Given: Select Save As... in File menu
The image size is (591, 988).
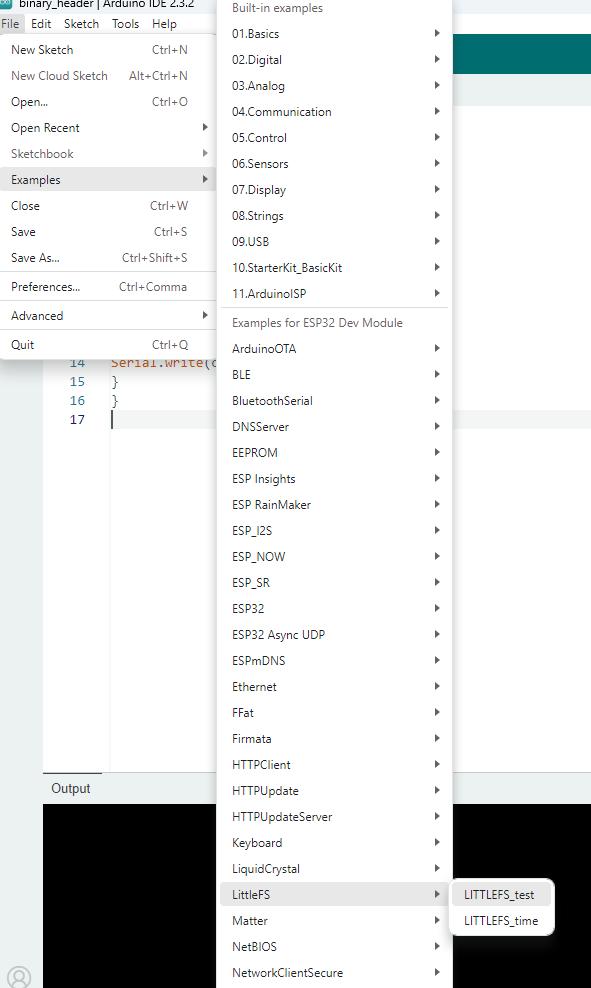Looking at the screenshot, I should tap(39, 257).
